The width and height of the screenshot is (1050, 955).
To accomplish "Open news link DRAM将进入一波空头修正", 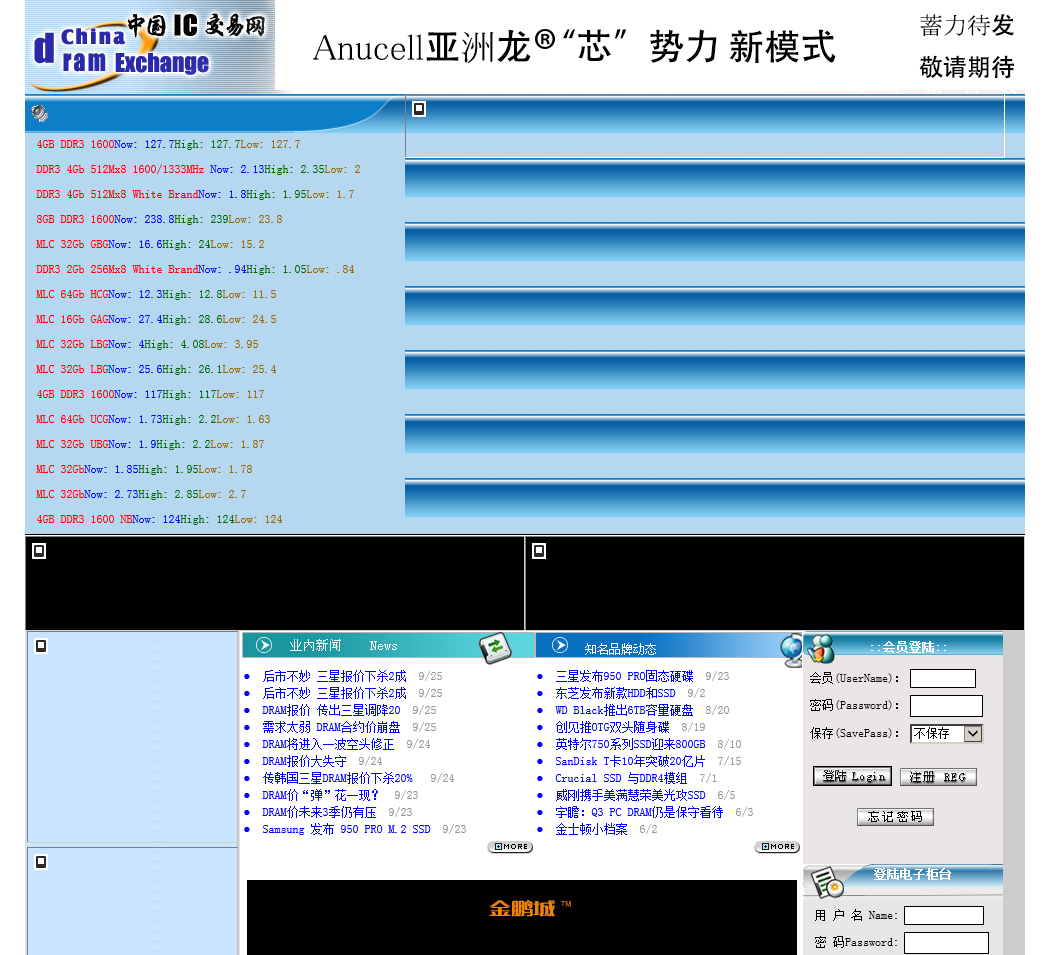I will (x=328, y=744).
